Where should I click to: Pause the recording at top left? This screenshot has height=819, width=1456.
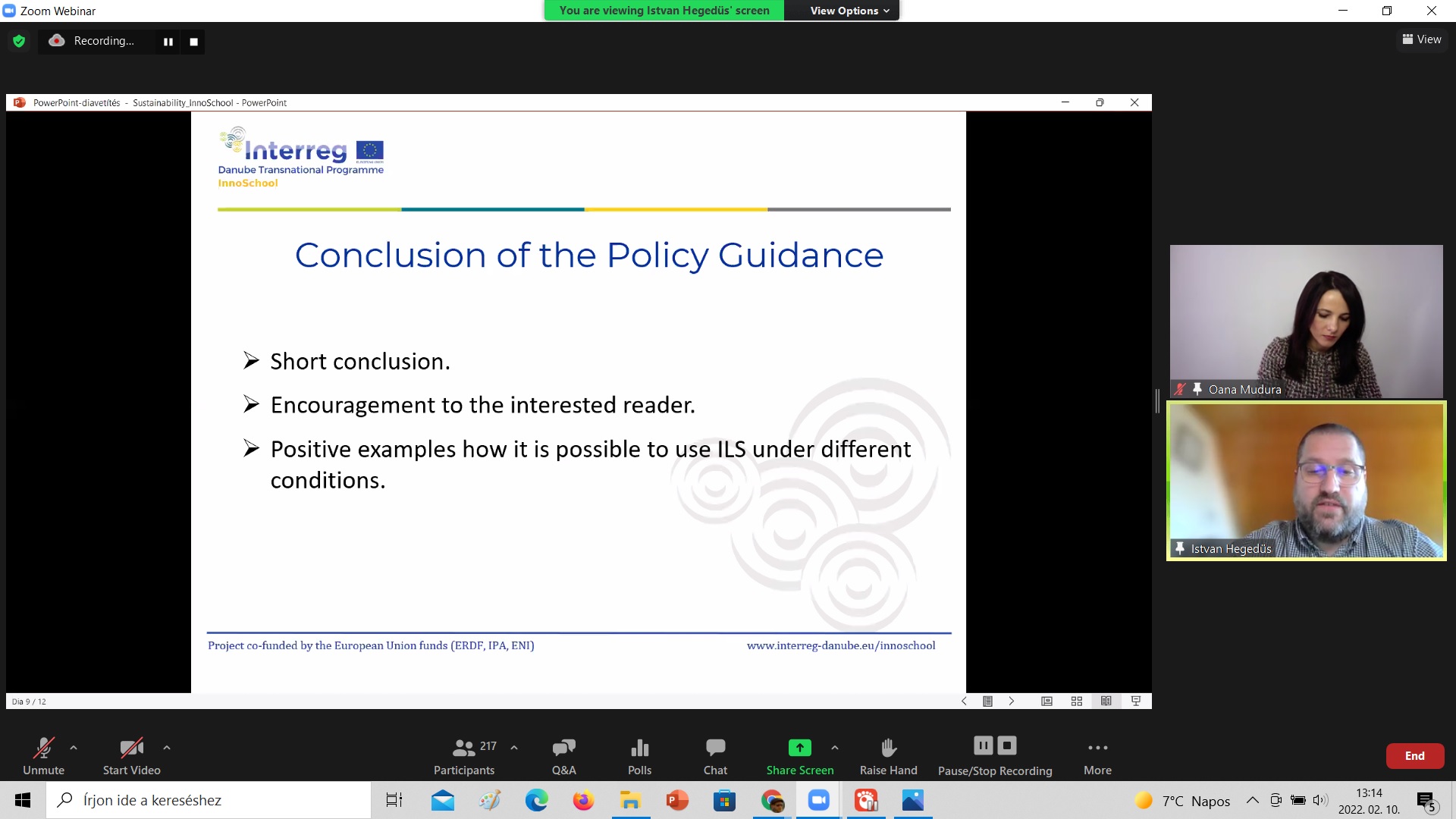click(168, 42)
